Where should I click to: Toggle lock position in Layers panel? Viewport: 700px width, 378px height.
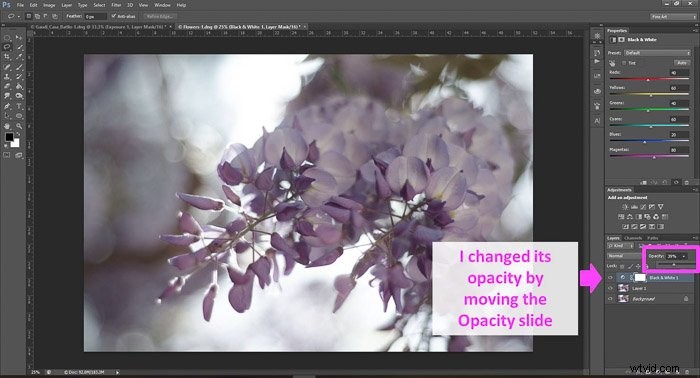coord(638,266)
